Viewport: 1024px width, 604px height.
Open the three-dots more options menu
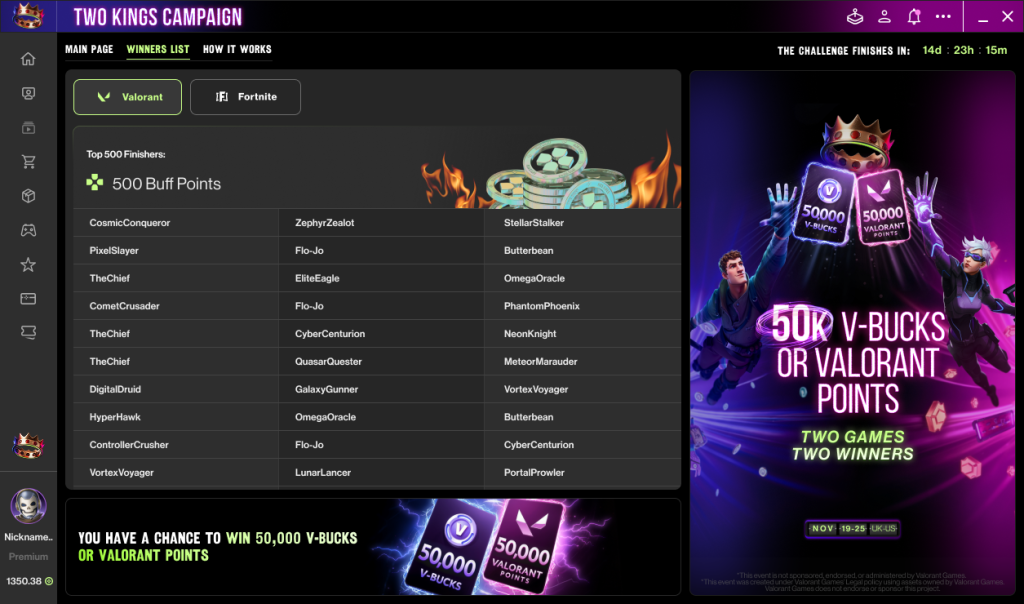tap(943, 17)
